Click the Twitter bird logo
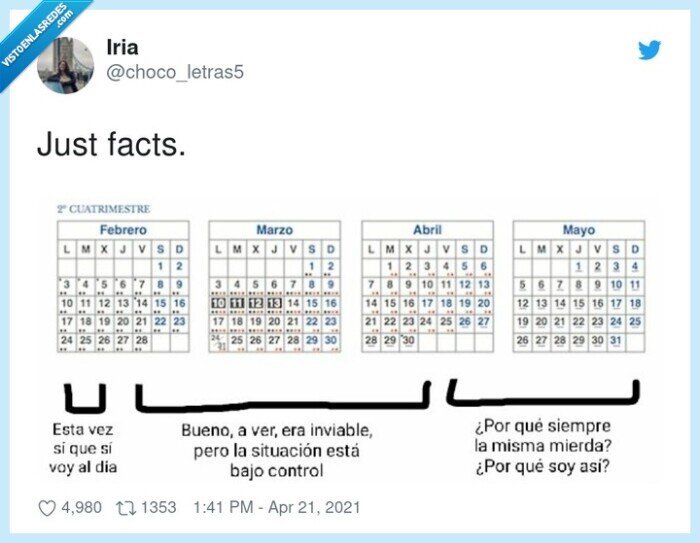700x543 pixels. [650, 50]
